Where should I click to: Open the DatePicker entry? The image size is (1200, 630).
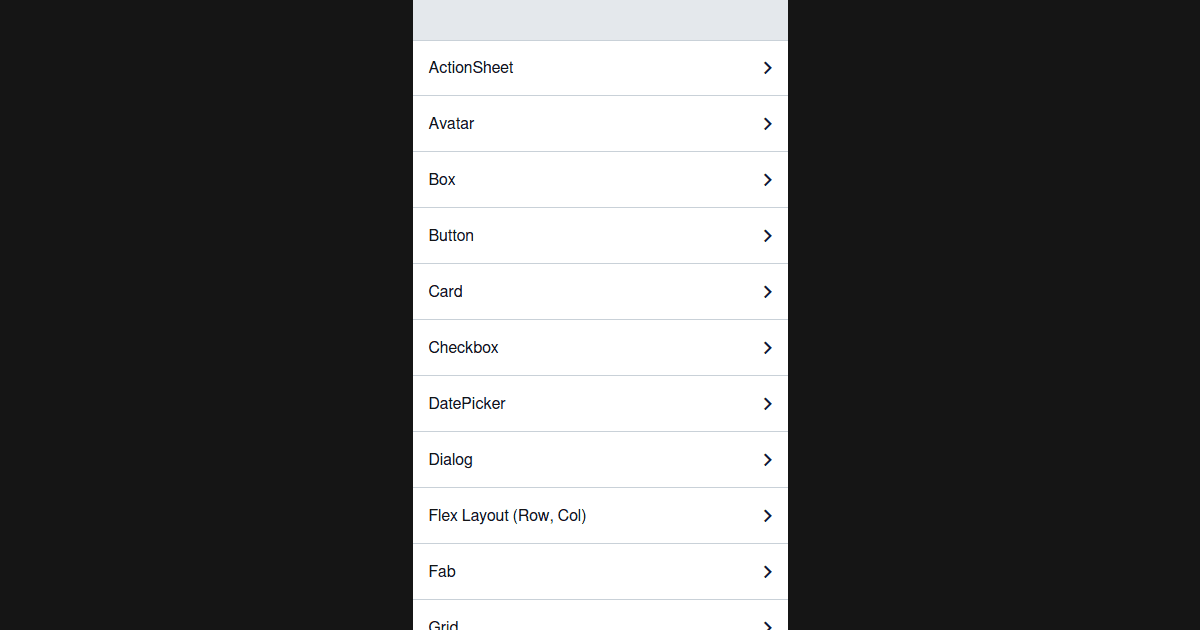coord(467,404)
